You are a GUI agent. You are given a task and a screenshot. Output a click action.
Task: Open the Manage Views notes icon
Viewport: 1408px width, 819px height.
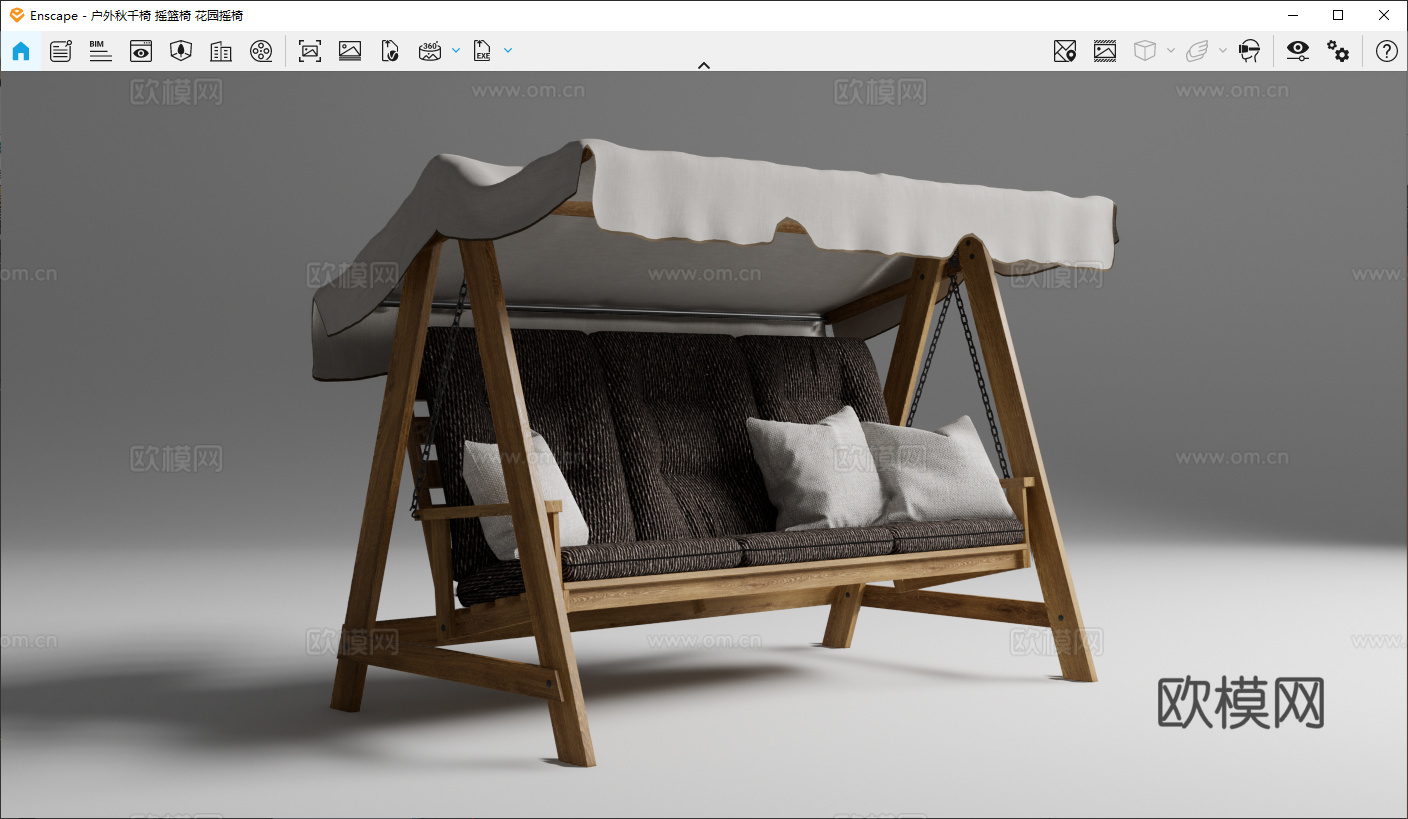(61, 51)
